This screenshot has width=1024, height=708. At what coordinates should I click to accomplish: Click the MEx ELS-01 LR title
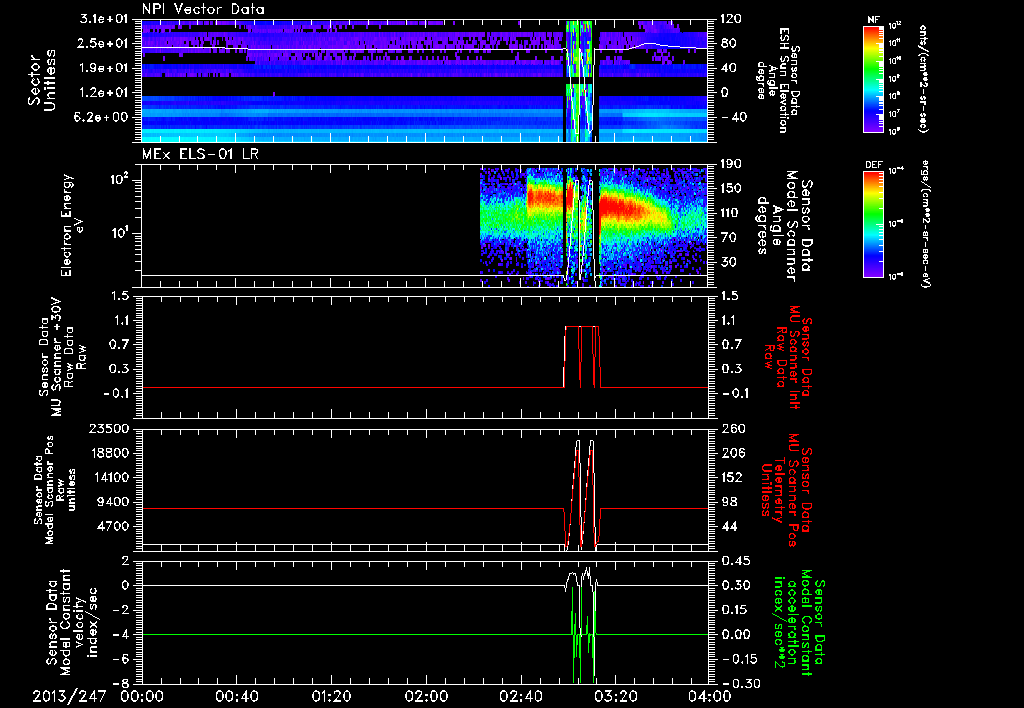coord(200,155)
